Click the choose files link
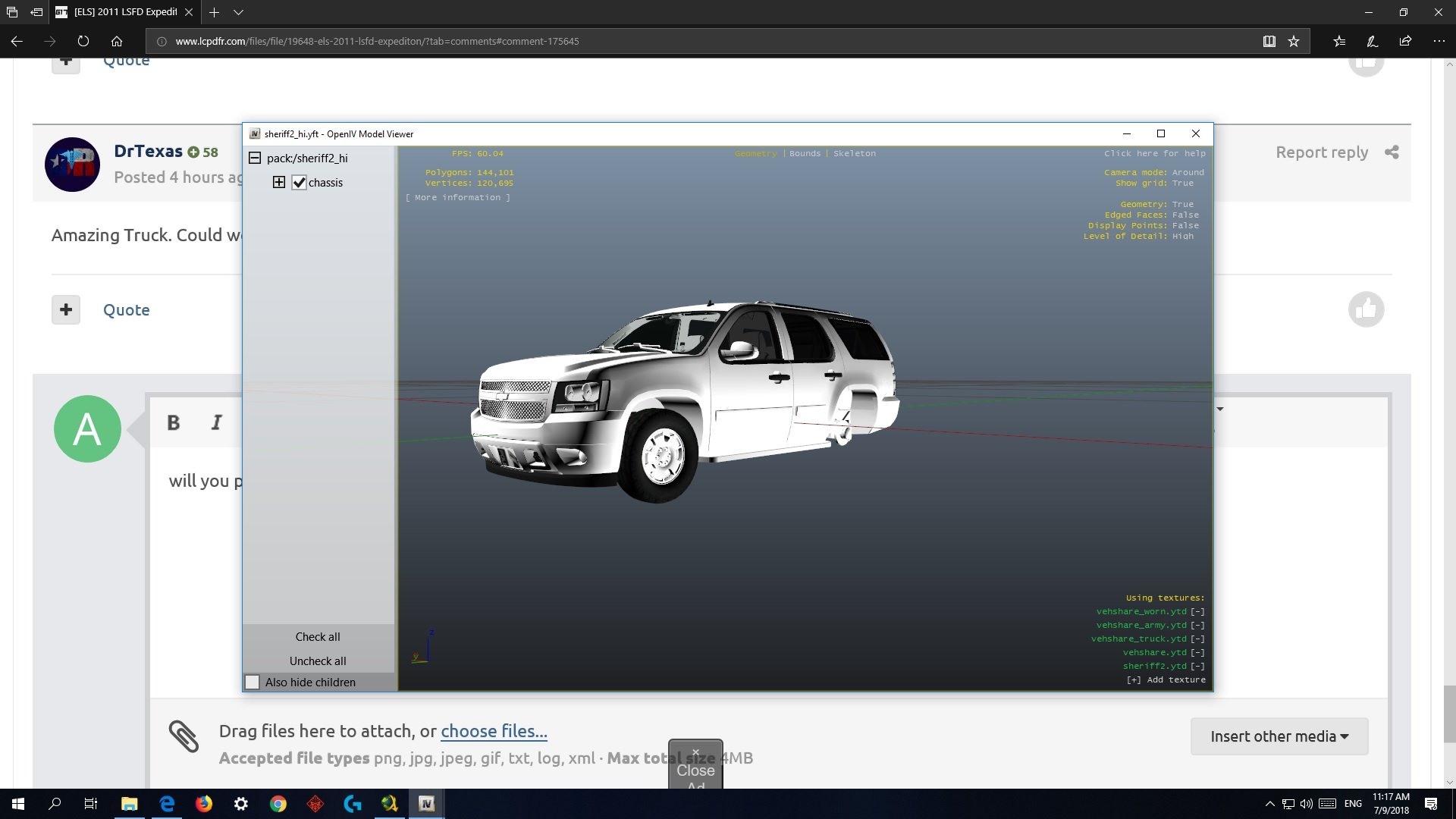This screenshot has width=1456, height=819. coord(494,731)
